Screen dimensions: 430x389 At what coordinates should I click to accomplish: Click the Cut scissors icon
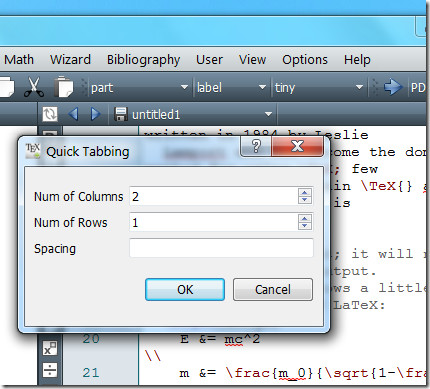tap(33, 87)
